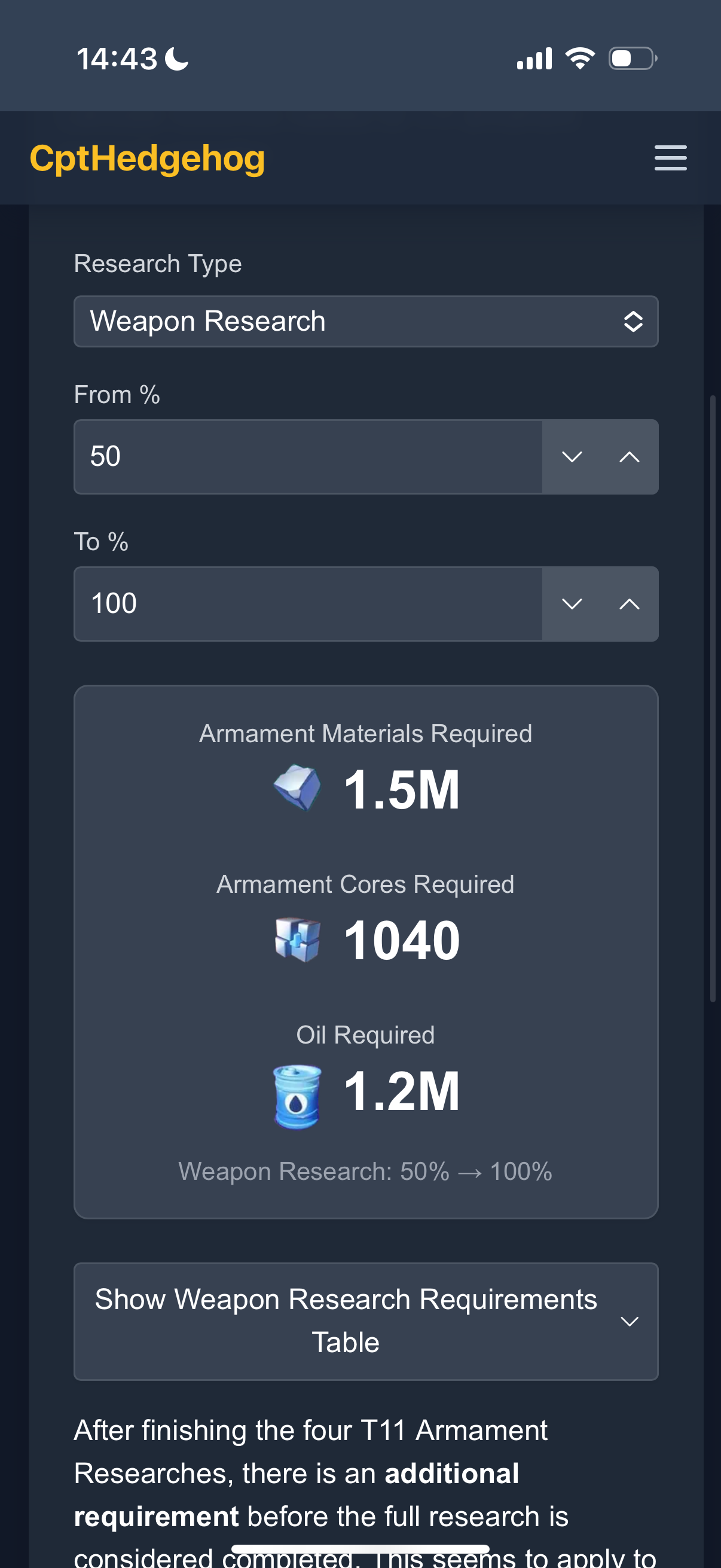Increase the From % value
721x1568 pixels.
pos(629,456)
